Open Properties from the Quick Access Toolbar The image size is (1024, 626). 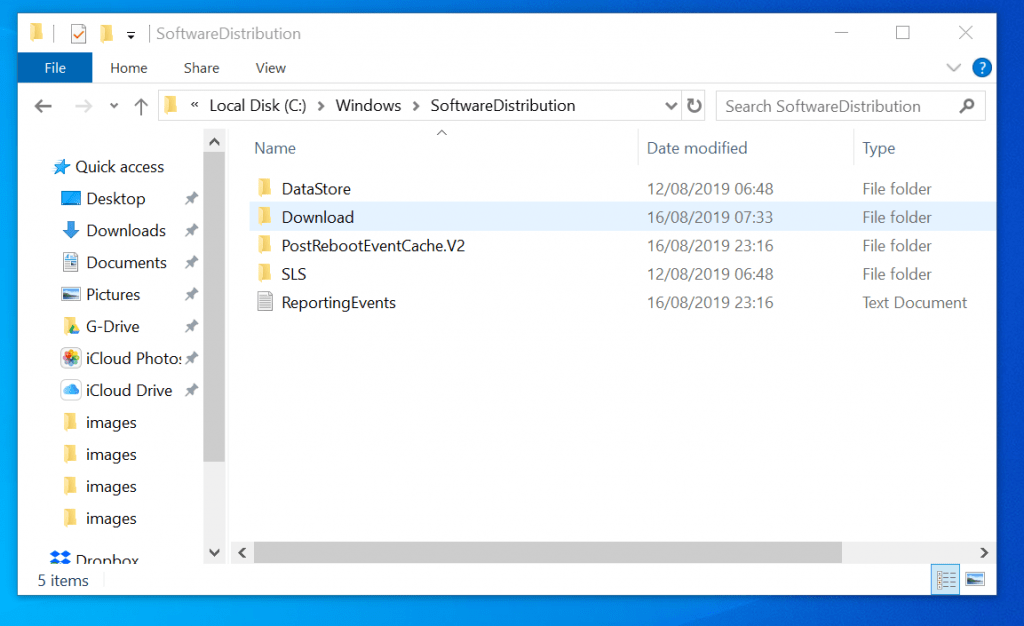78,32
